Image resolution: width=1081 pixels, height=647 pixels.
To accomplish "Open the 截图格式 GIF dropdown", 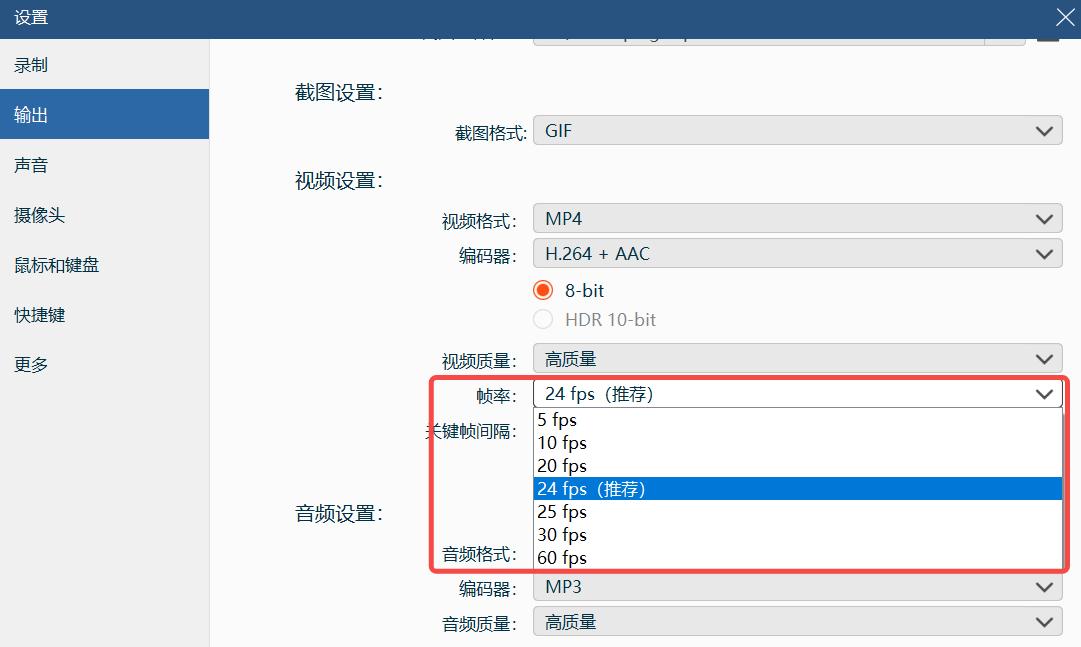I will pyautogui.click(x=795, y=130).
